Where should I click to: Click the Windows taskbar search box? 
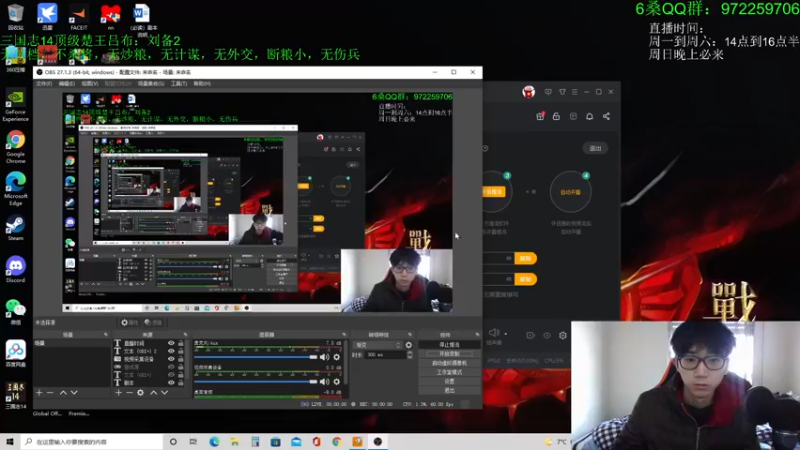pos(92,442)
